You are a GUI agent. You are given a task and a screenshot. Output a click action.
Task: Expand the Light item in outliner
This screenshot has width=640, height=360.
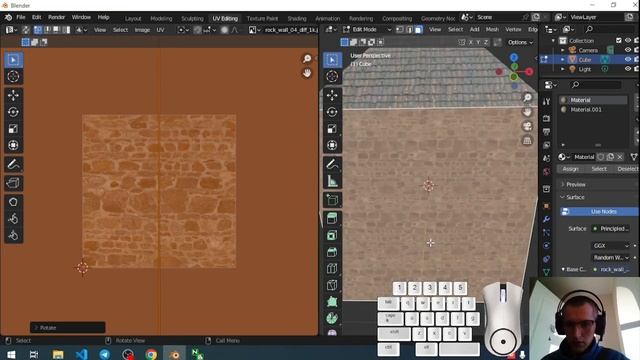pos(563,69)
